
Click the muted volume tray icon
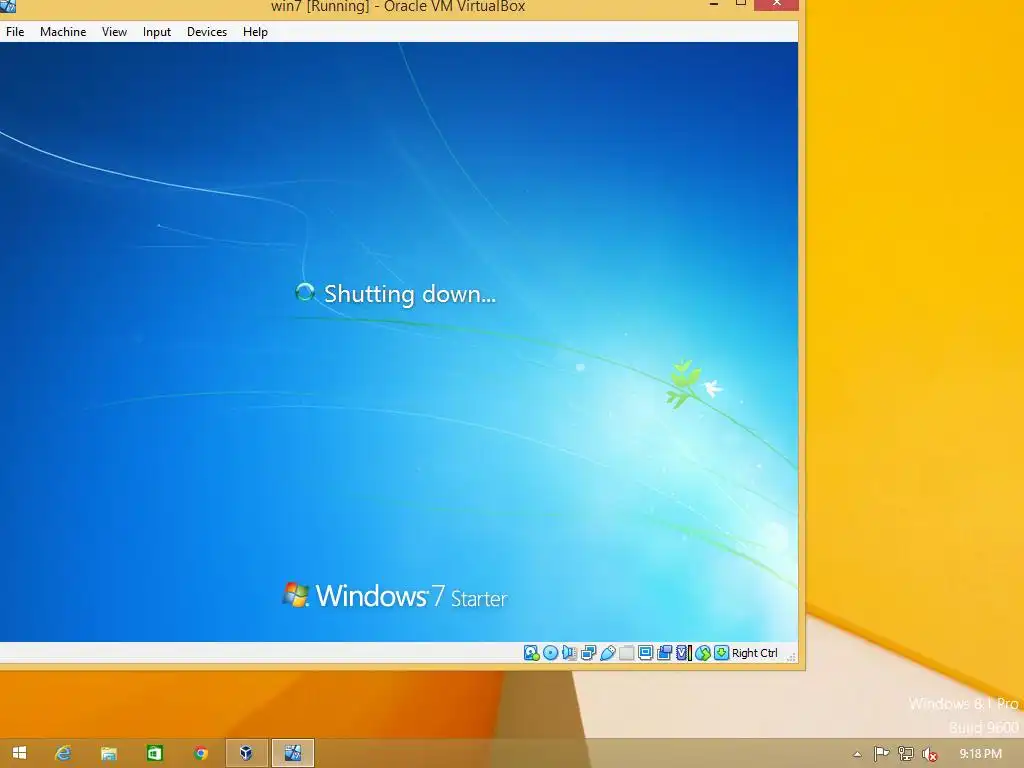(x=929, y=754)
